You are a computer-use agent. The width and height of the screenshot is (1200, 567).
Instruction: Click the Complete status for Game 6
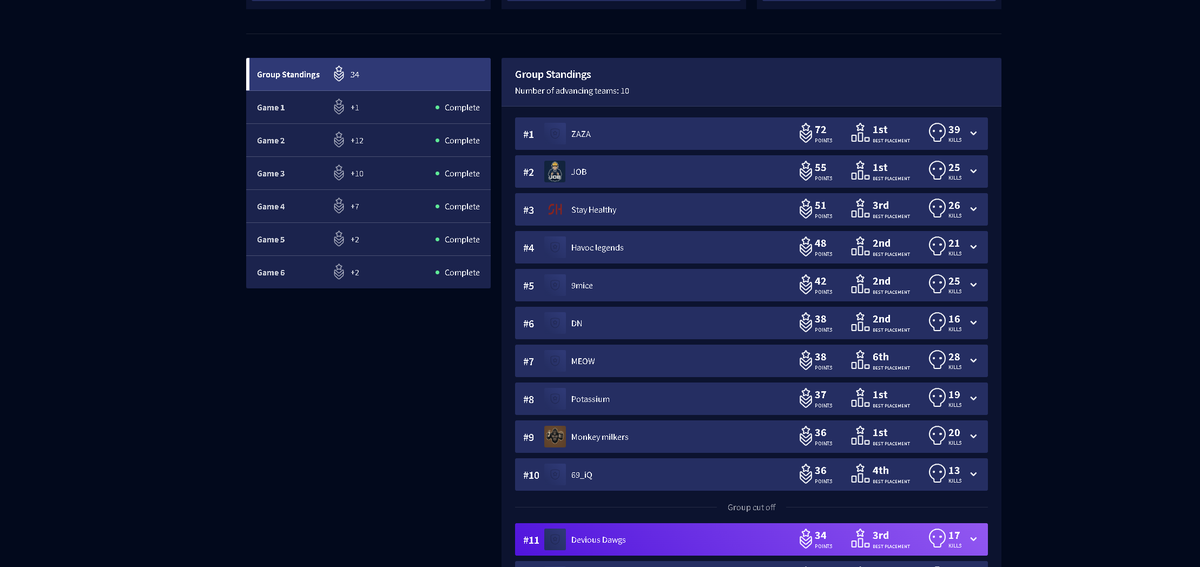pyautogui.click(x=458, y=272)
